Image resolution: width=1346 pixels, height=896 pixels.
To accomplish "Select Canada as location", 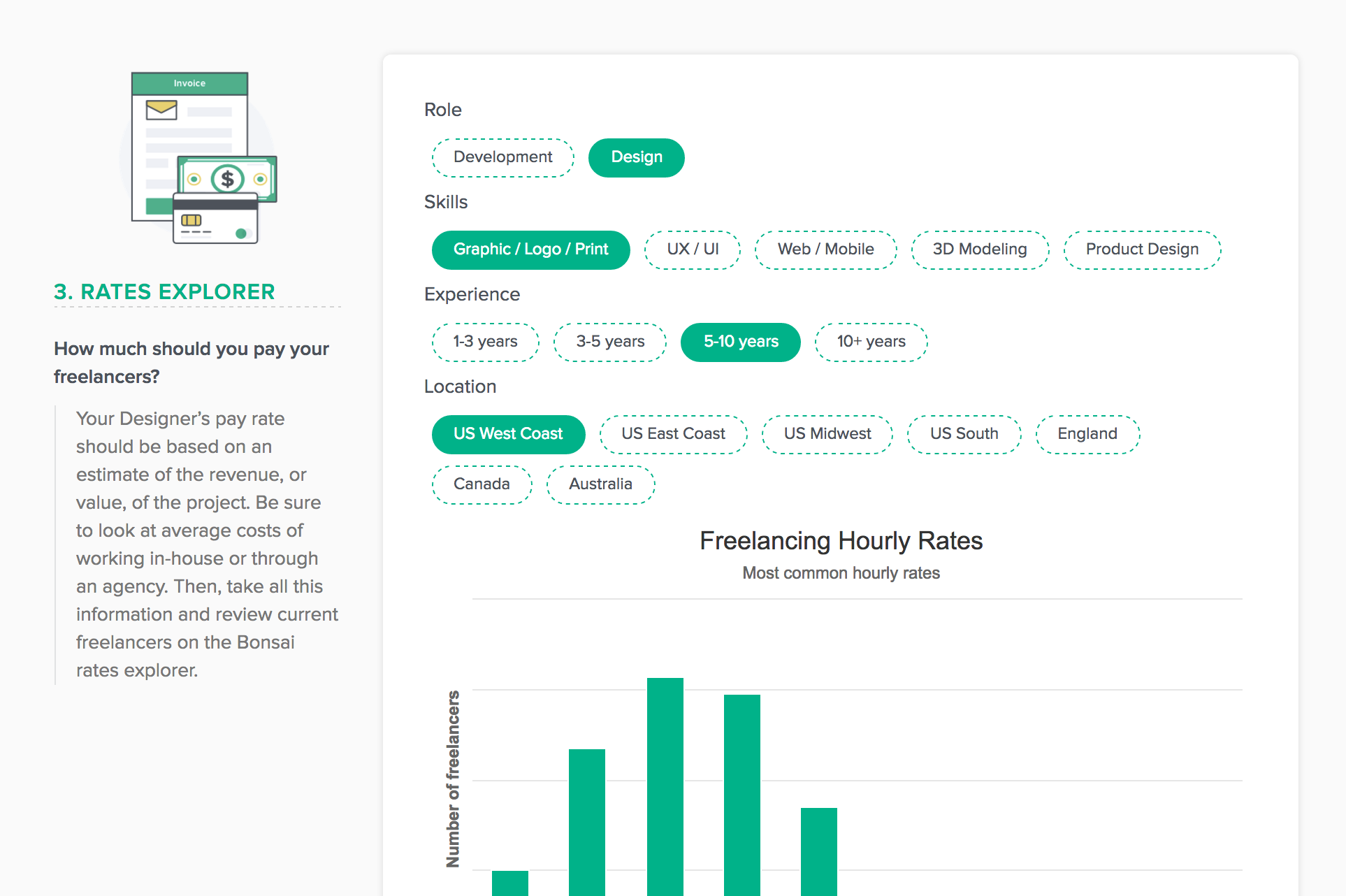I will coord(482,484).
